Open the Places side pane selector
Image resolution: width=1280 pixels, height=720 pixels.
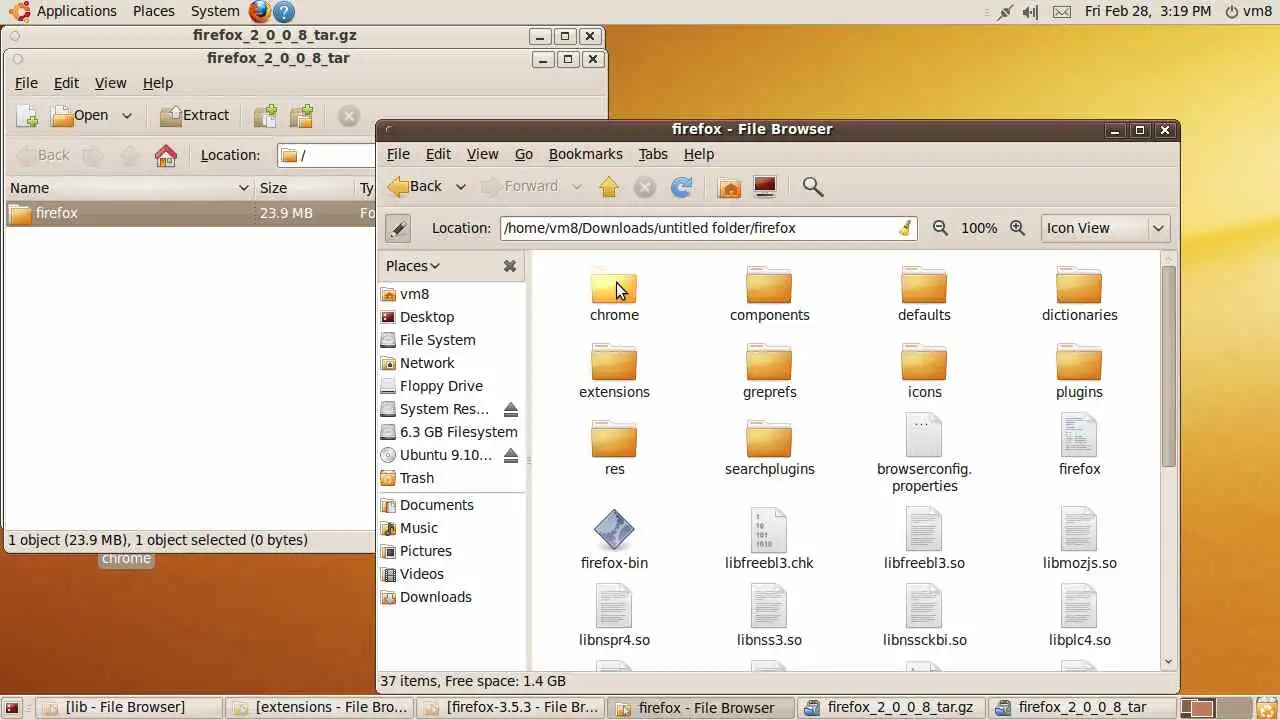[x=413, y=266]
